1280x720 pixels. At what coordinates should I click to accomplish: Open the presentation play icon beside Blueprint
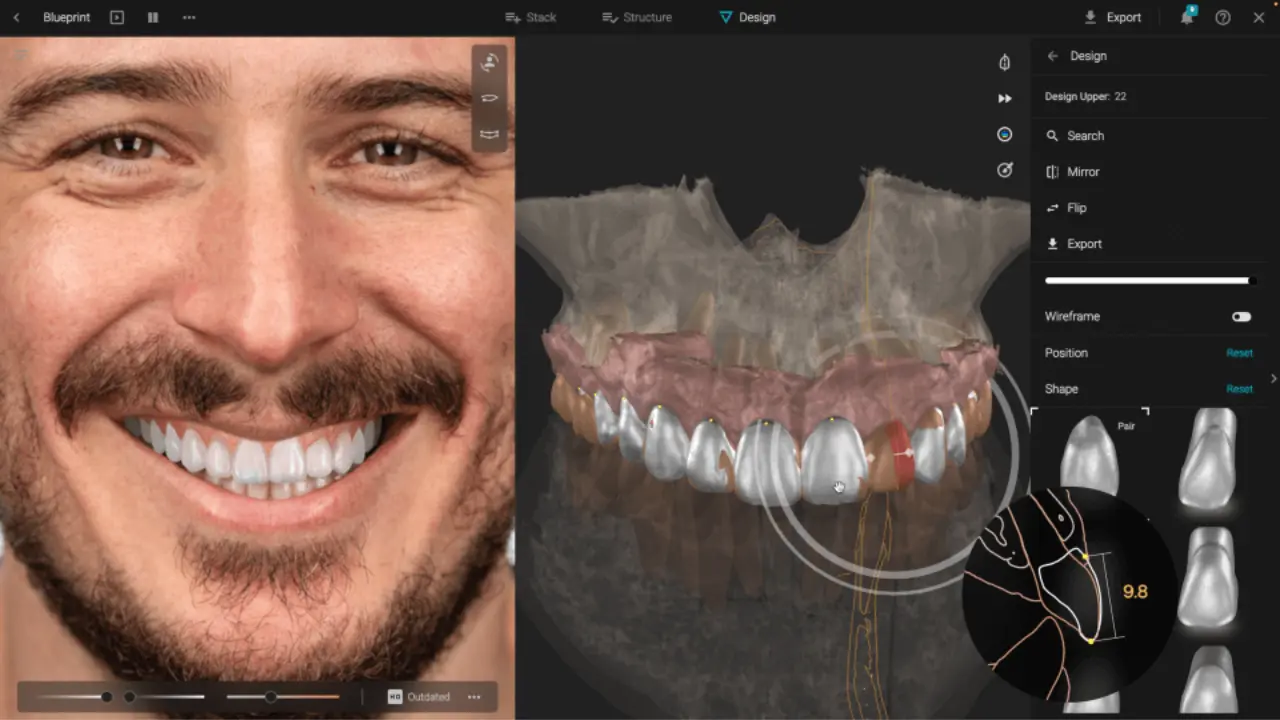pyautogui.click(x=117, y=17)
